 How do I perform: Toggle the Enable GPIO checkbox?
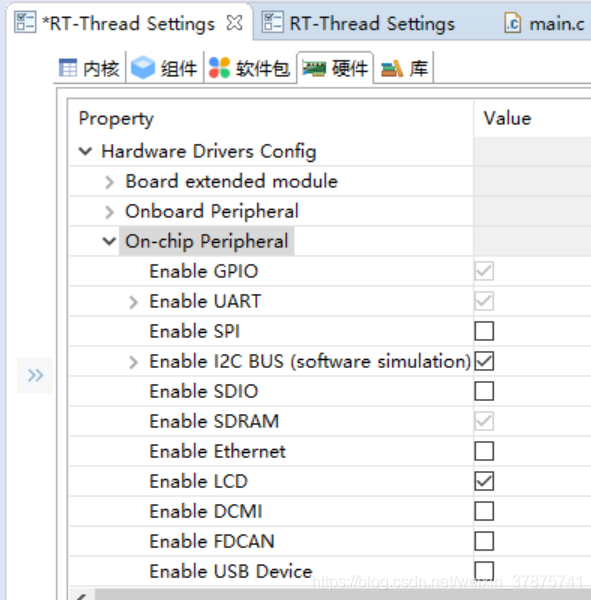coord(484,271)
